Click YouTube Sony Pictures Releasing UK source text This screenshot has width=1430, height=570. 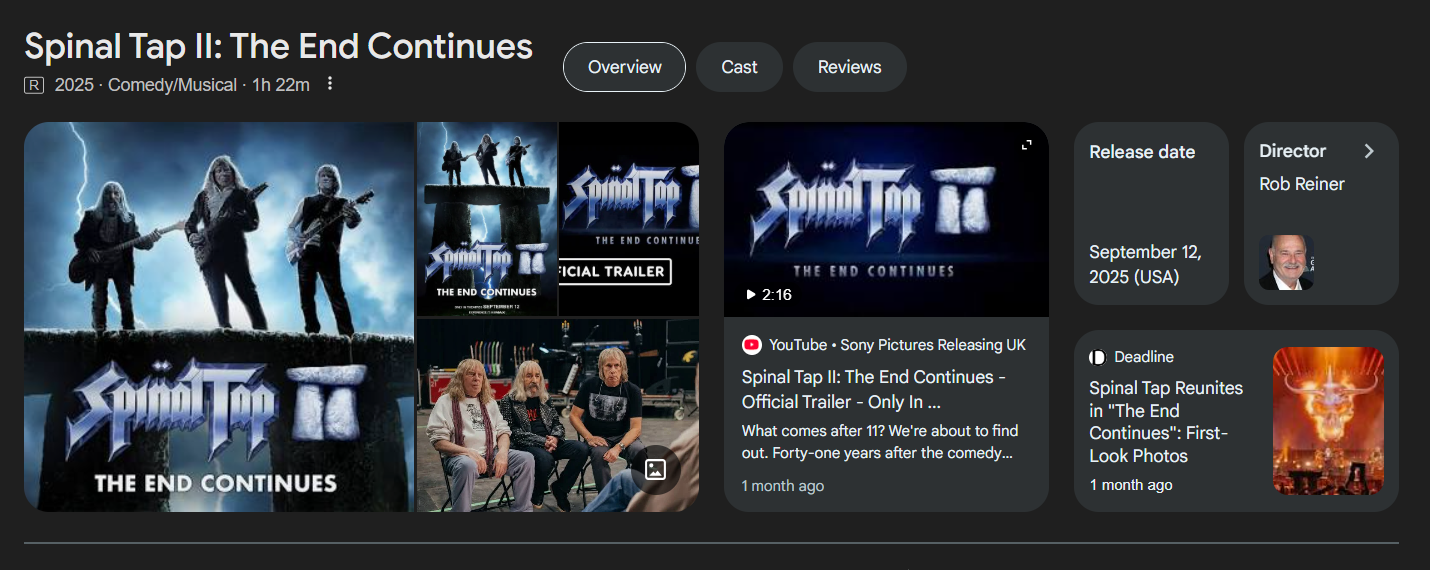coord(897,345)
